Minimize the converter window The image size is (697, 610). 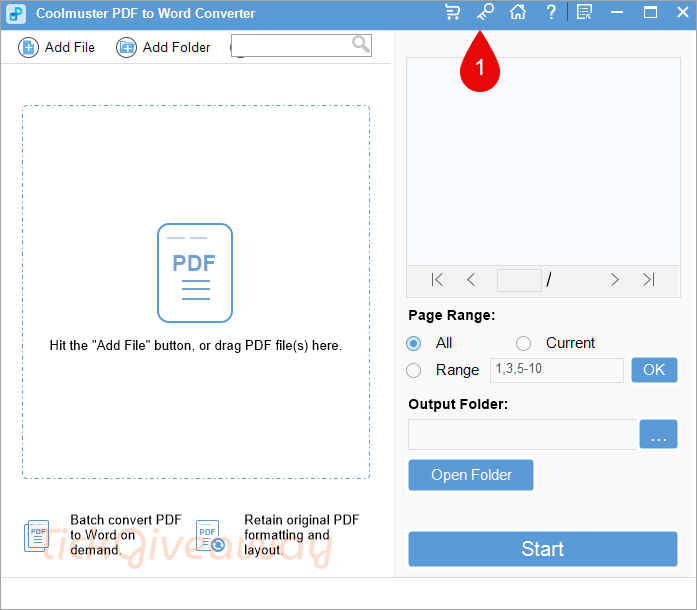click(x=617, y=12)
